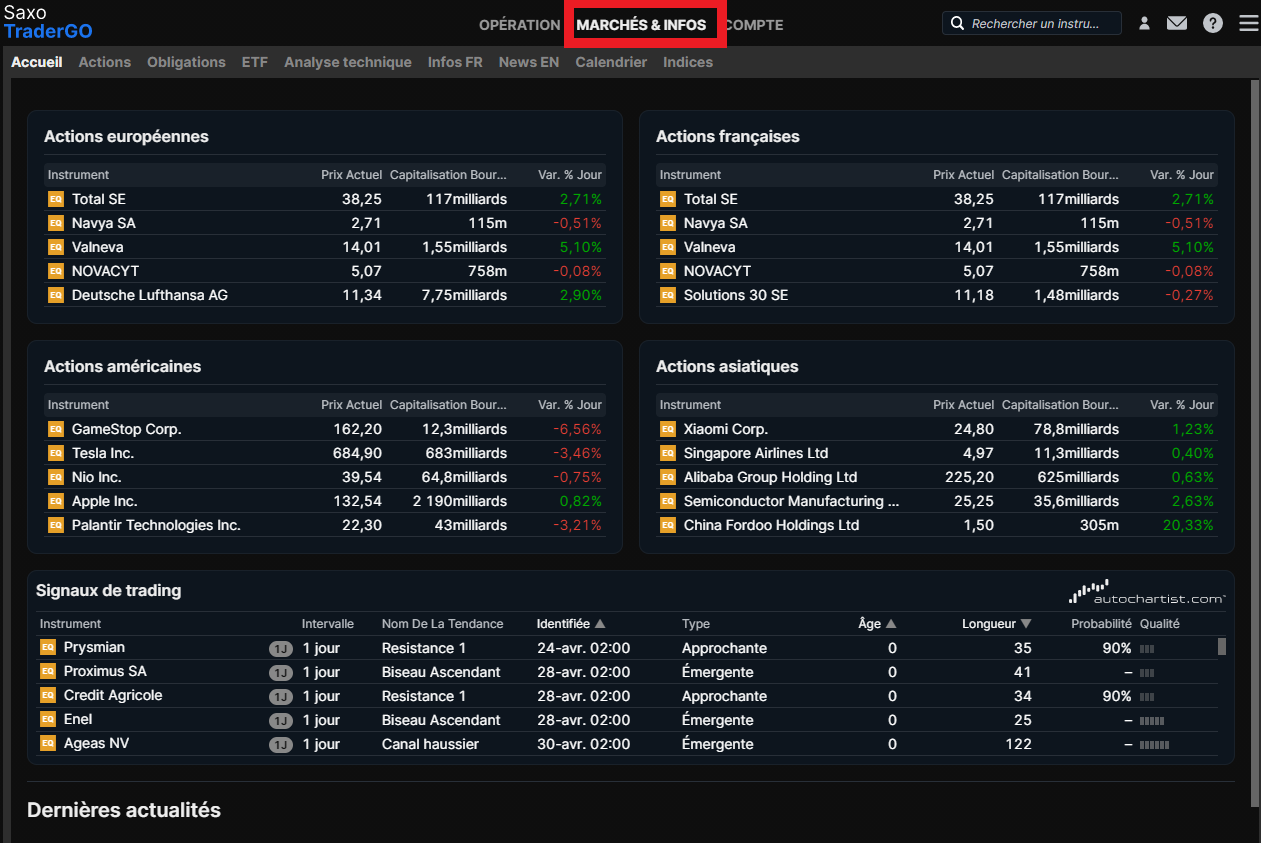Select the Accueil sub-tab

(37, 62)
